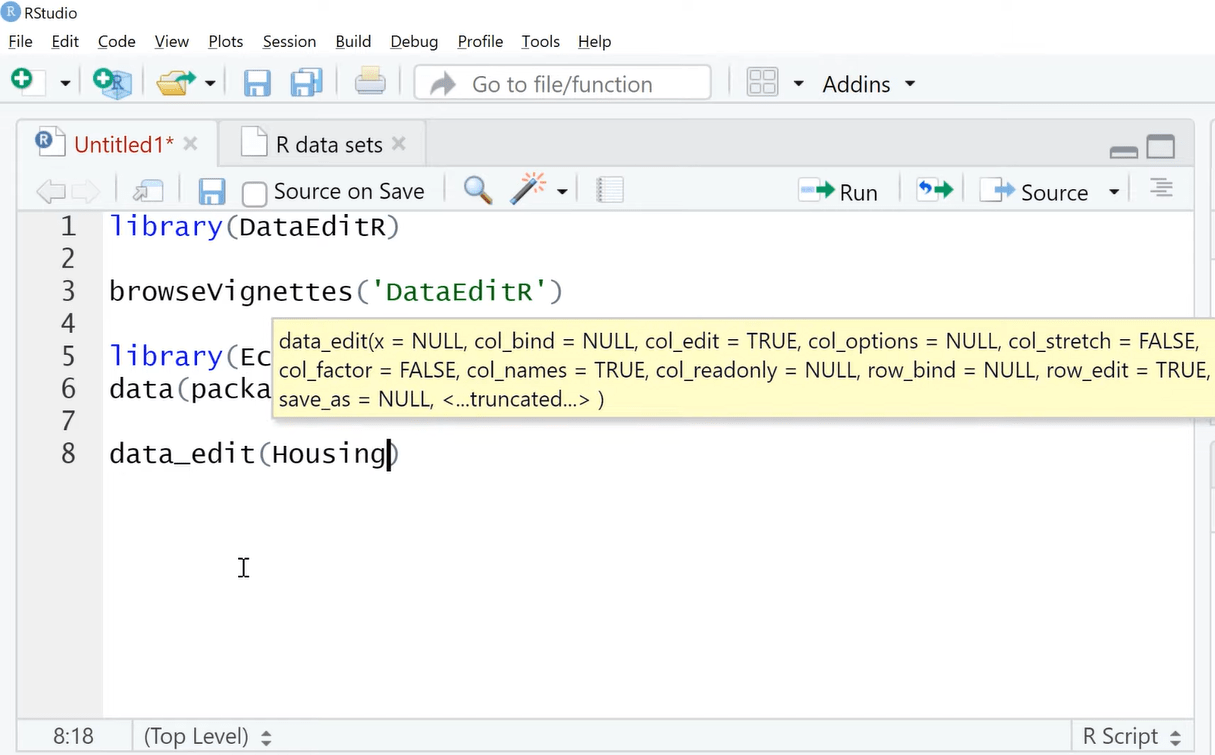
Task: Save script from editor toolbar
Action: click(212, 192)
